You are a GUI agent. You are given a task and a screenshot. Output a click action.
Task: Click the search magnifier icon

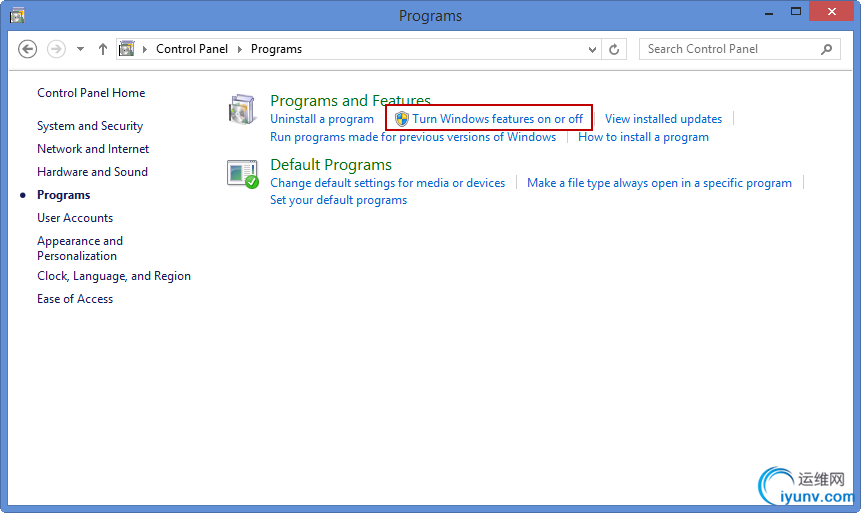pos(826,49)
